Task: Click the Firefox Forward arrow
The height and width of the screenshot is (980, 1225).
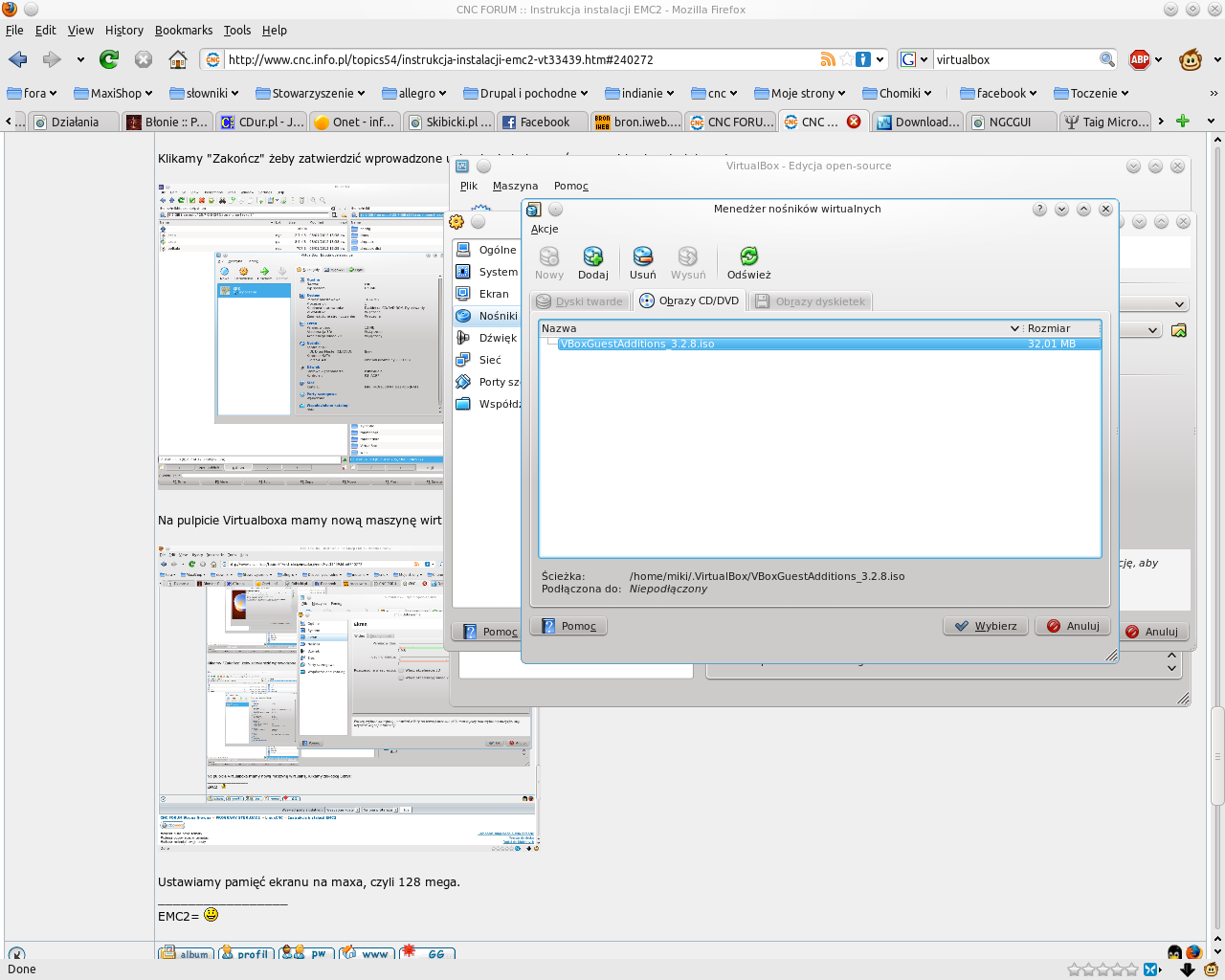Action: [52, 59]
